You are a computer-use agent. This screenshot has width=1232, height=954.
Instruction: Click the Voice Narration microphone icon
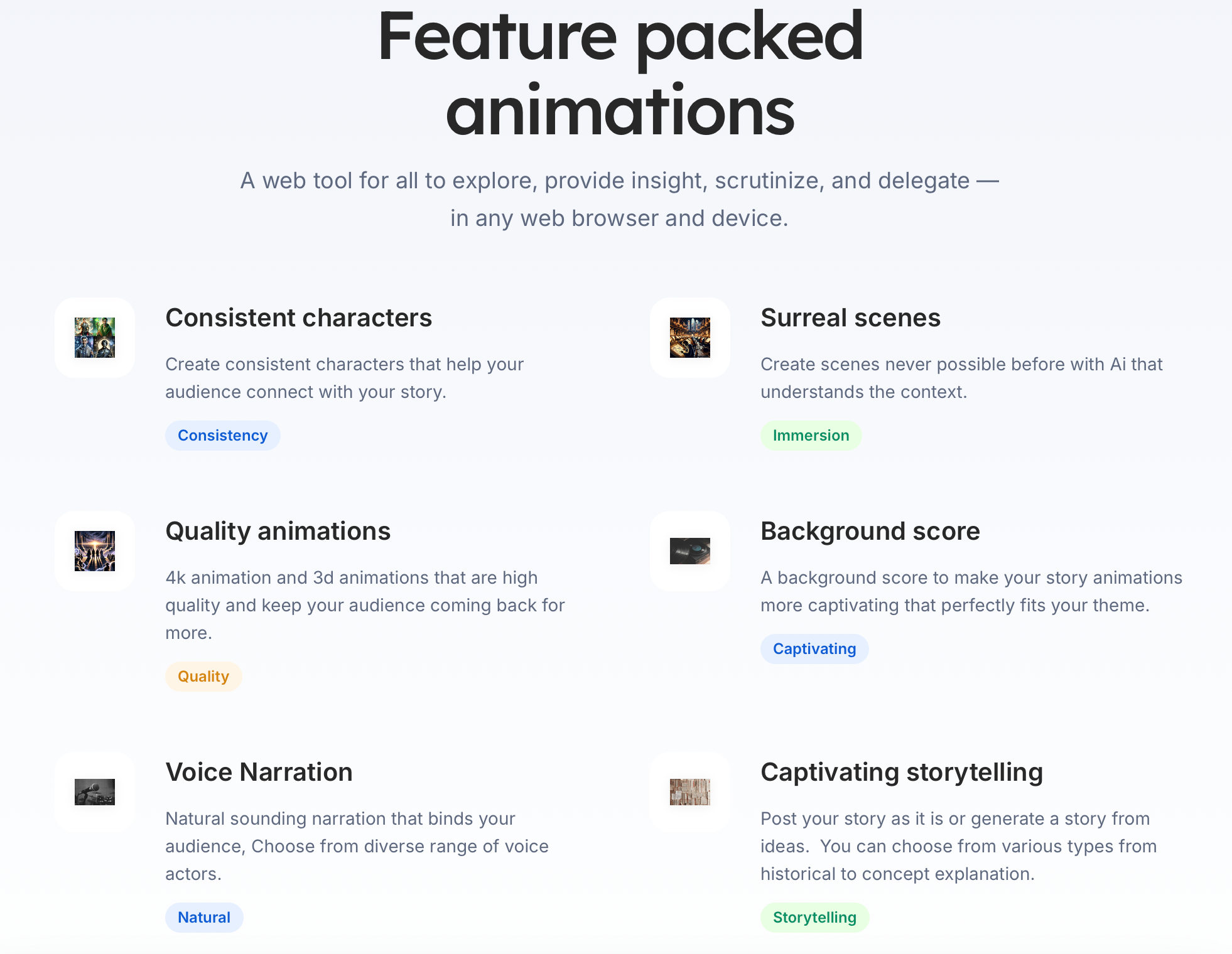click(95, 792)
